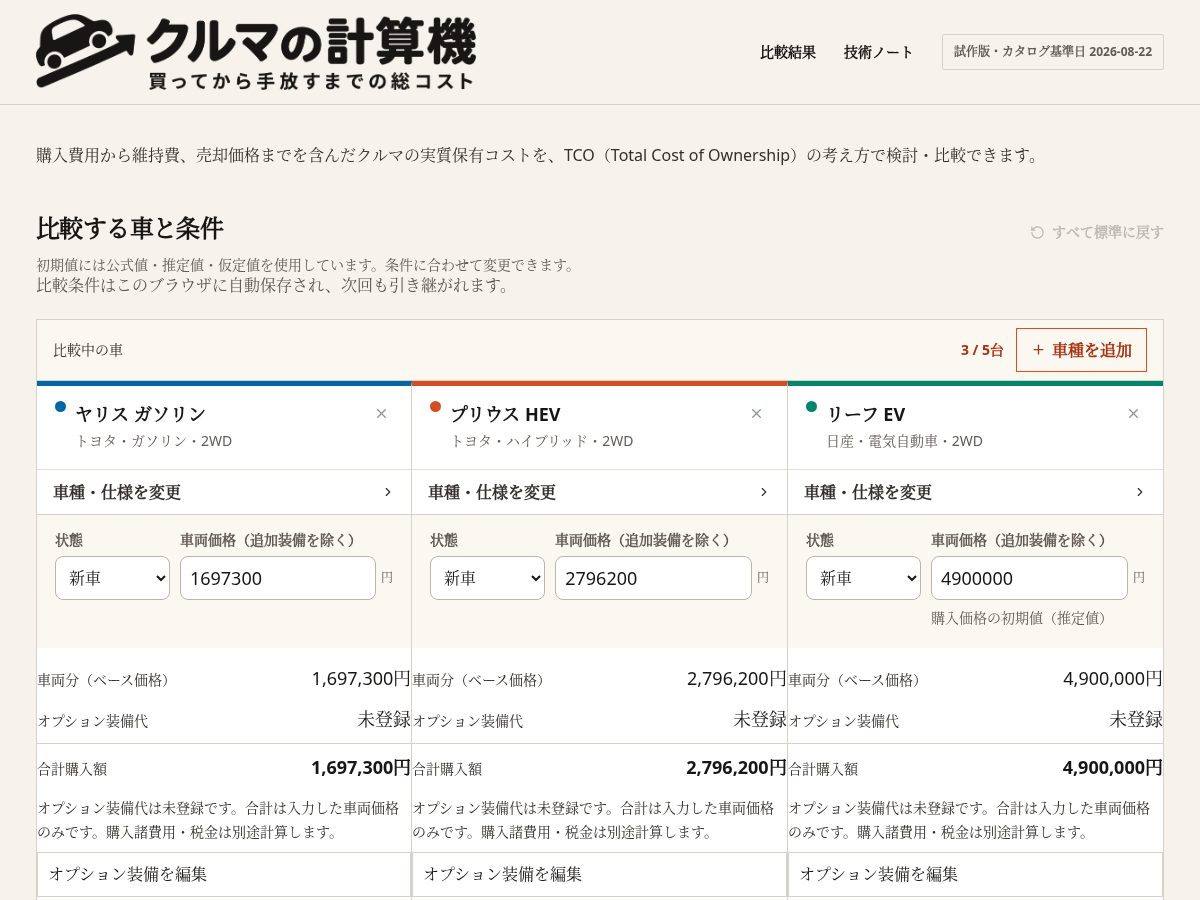Click the 車両価格 field showing 1697300
This screenshot has width=1200, height=900.
point(278,578)
